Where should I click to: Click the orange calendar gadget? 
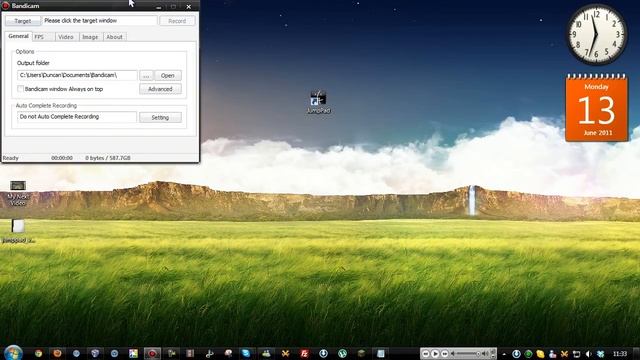[596, 108]
